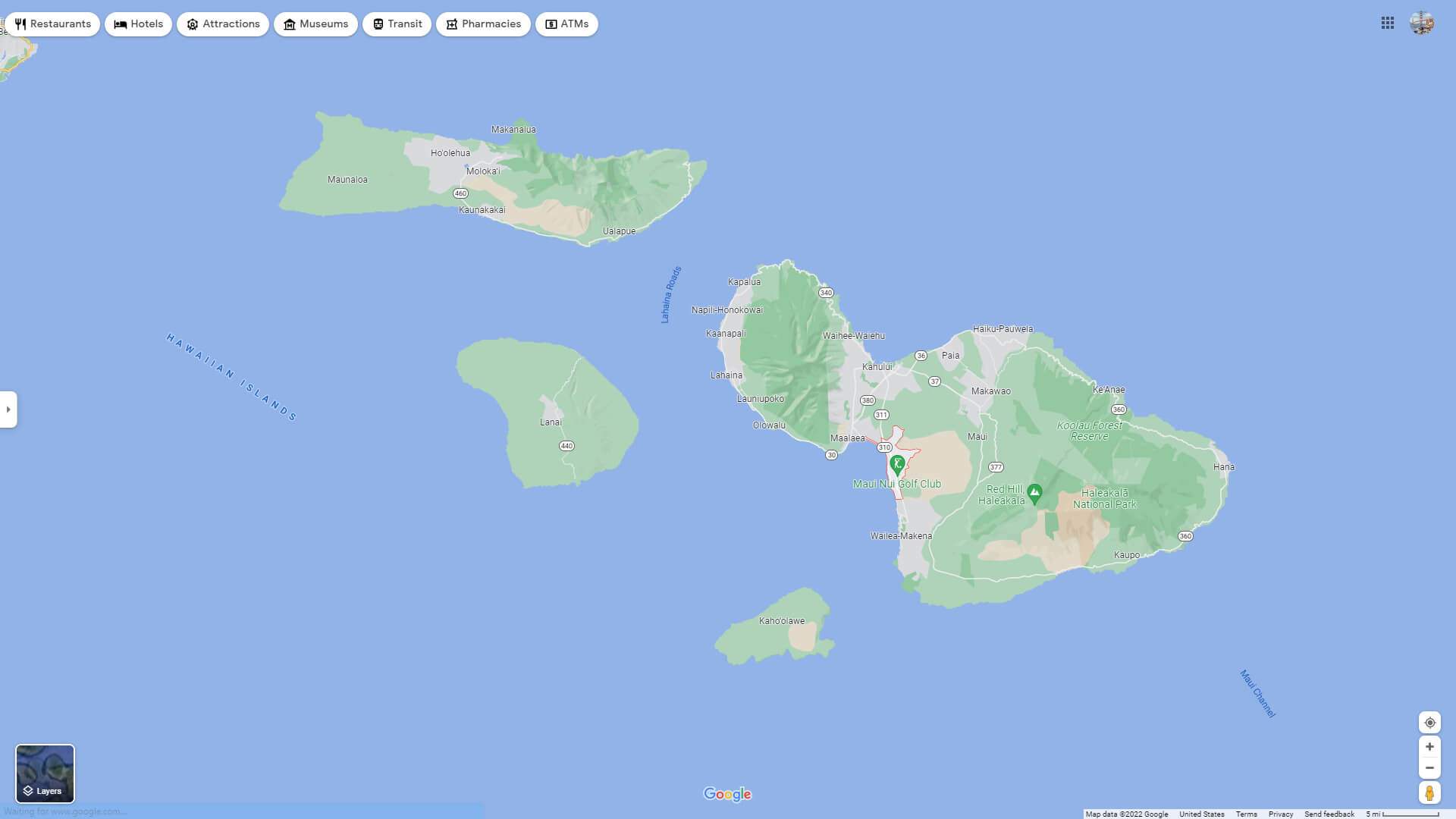
Task: Find Pharmacies on the map
Action: (x=483, y=24)
